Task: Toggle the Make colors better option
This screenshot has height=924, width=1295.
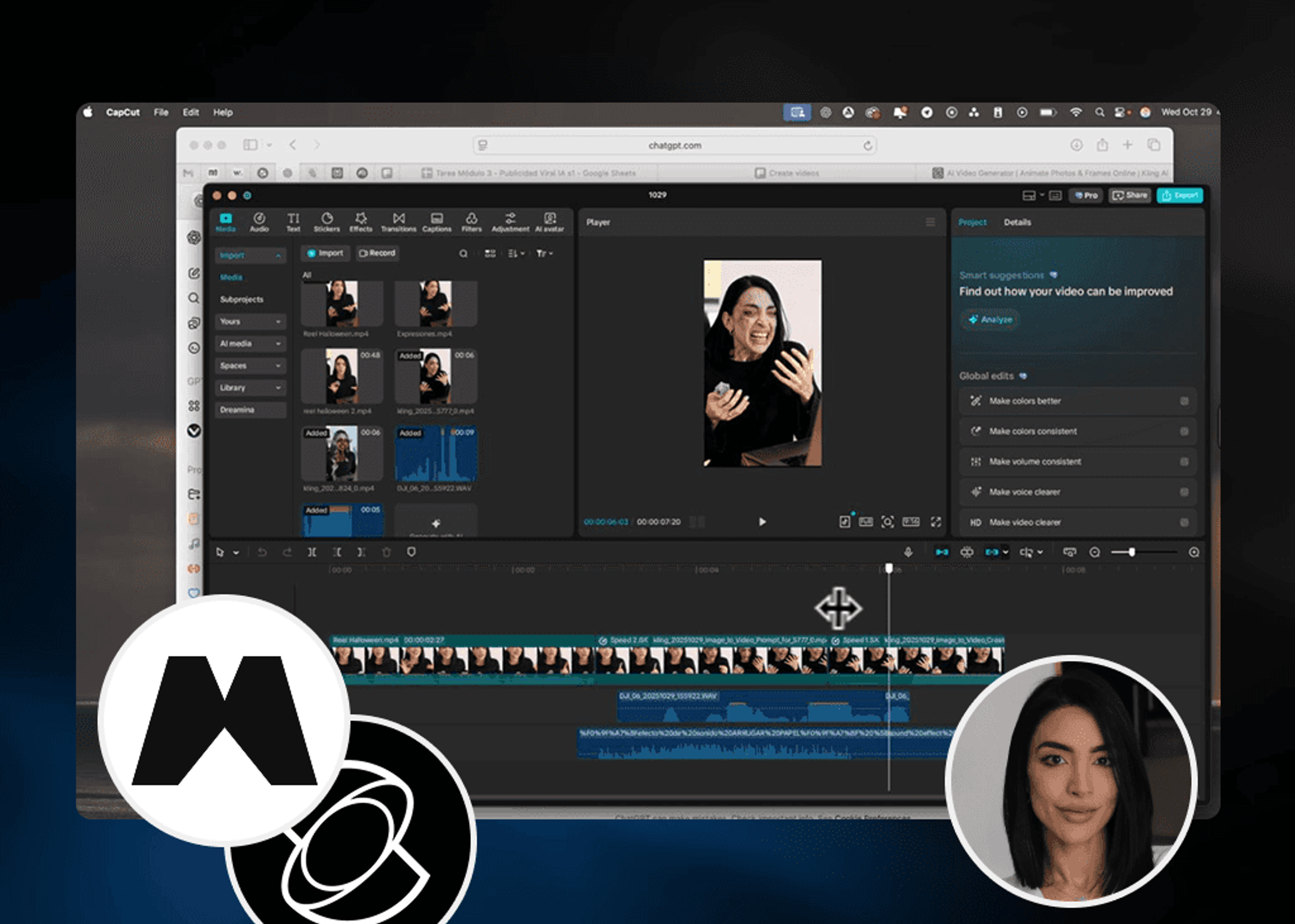Action: [1185, 401]
